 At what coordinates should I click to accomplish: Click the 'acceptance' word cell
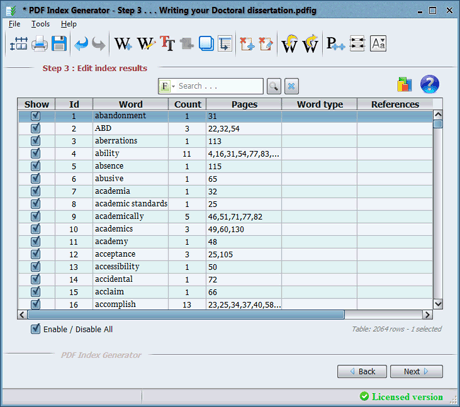pos(131,254)
